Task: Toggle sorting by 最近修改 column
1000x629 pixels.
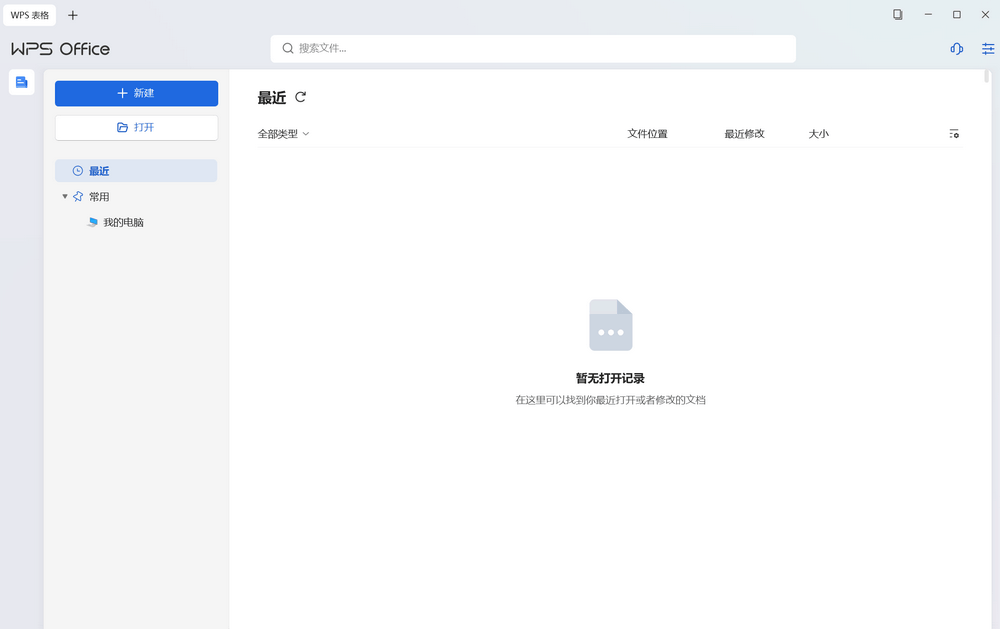Action: click(x=744, y=133)
